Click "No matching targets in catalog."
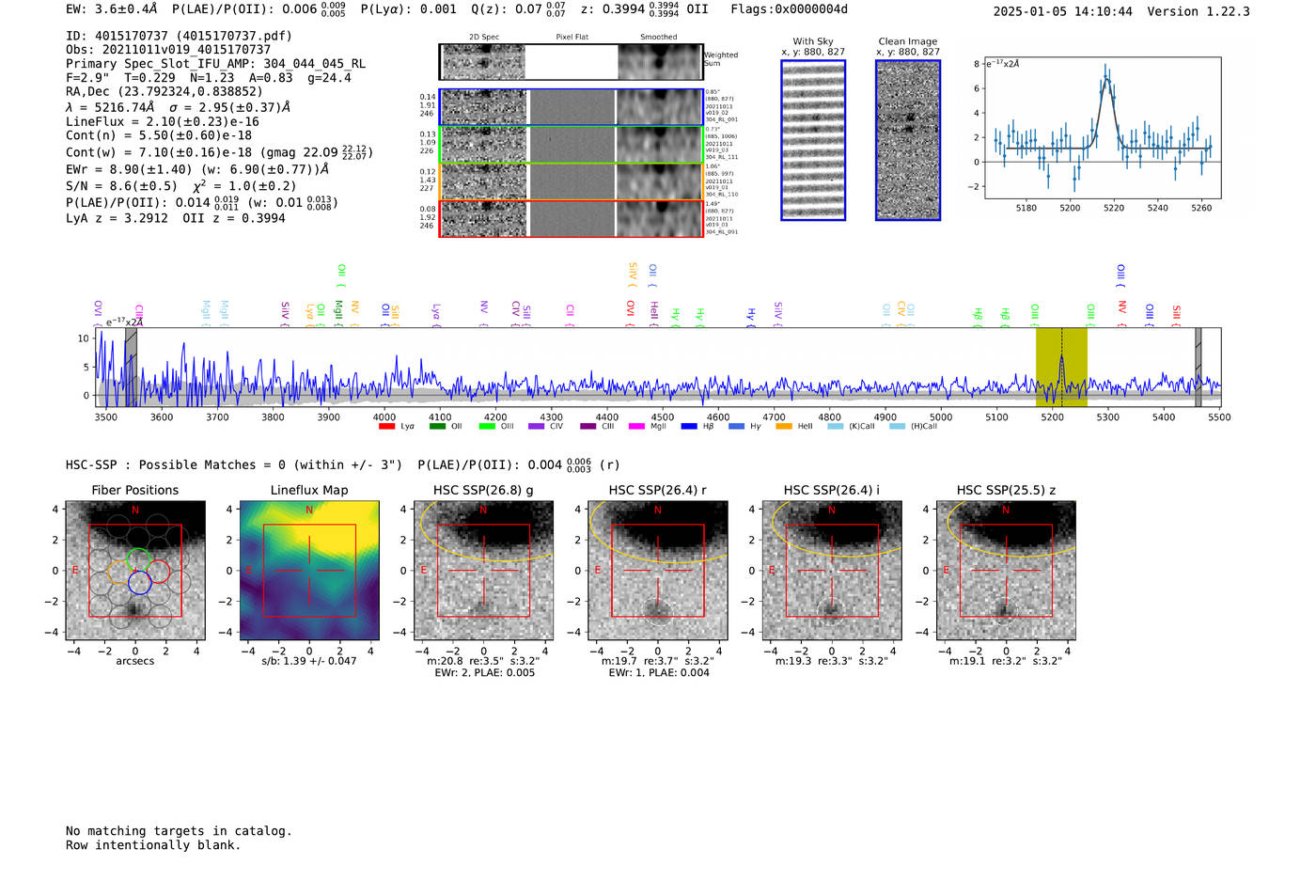This screenshot has height=896, width=1316. coord(179,831)
